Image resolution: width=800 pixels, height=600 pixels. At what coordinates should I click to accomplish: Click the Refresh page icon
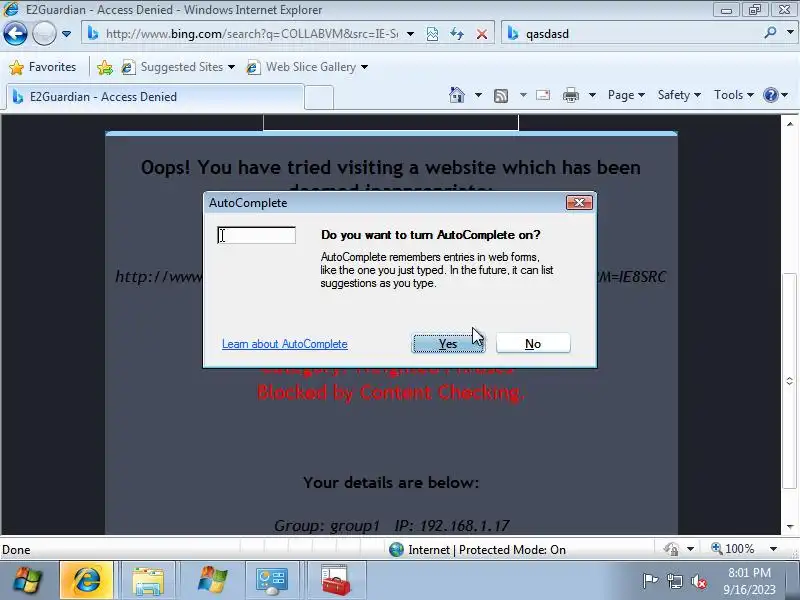(x=457, y=34)
